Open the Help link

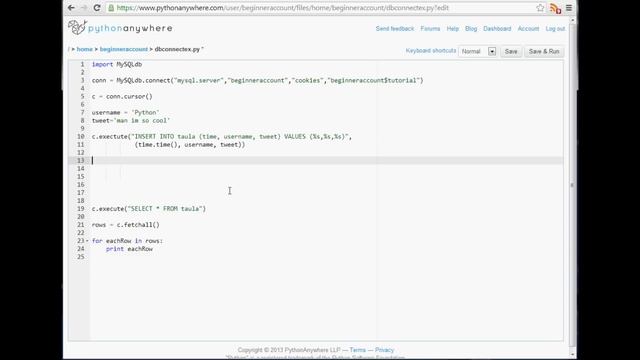(x=453, y=29)
